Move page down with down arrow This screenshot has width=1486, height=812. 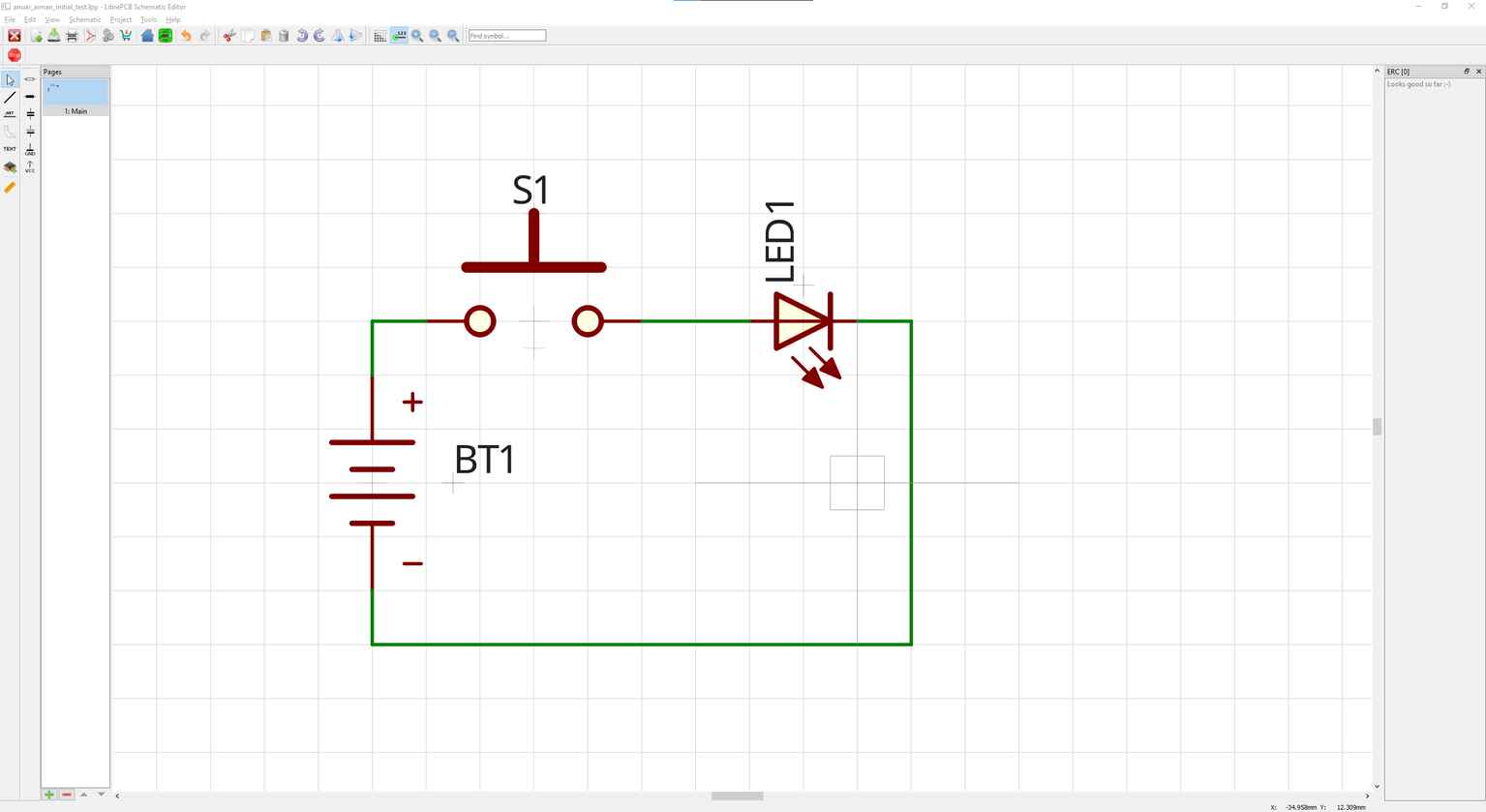click(101, 795)
